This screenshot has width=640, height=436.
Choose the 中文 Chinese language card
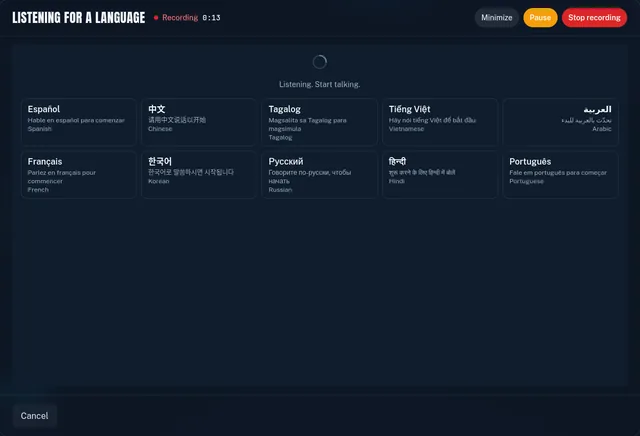coord(199,122)
